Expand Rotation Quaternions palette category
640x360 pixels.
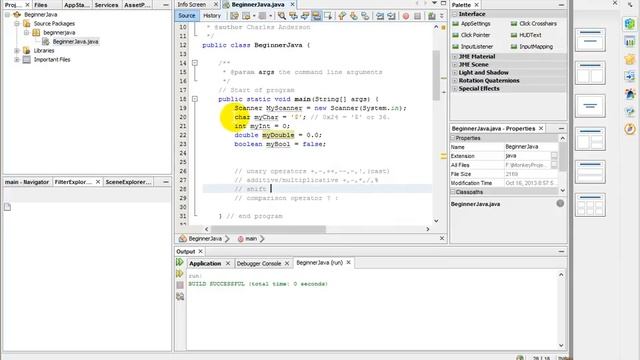(455, 80)
